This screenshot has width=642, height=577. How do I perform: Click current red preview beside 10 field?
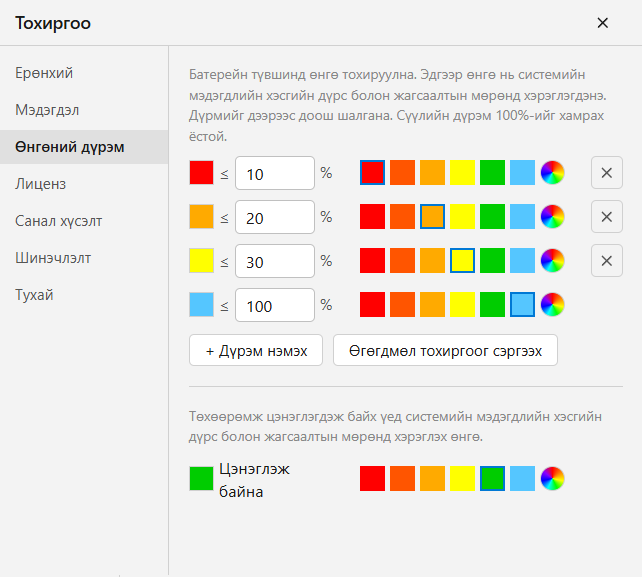201,173
